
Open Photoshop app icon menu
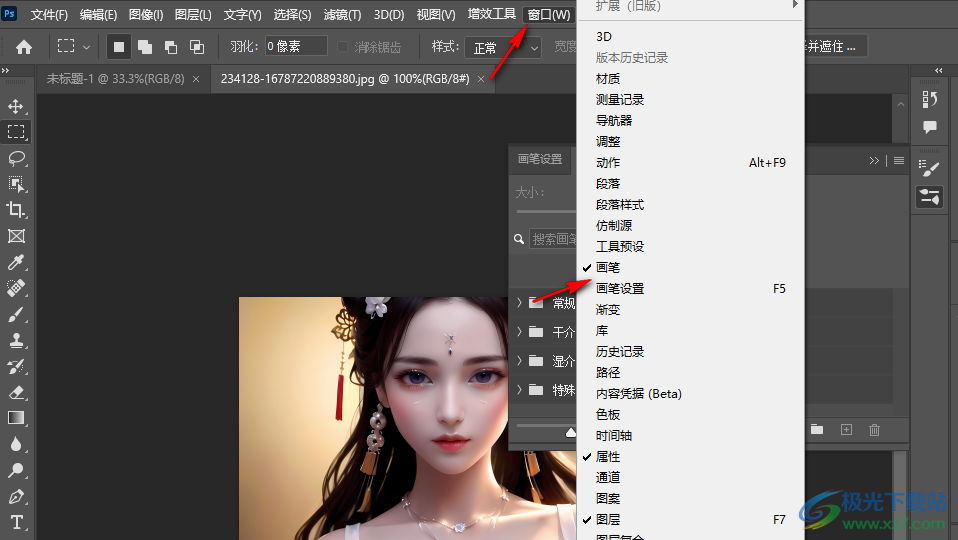coord(10,13)
